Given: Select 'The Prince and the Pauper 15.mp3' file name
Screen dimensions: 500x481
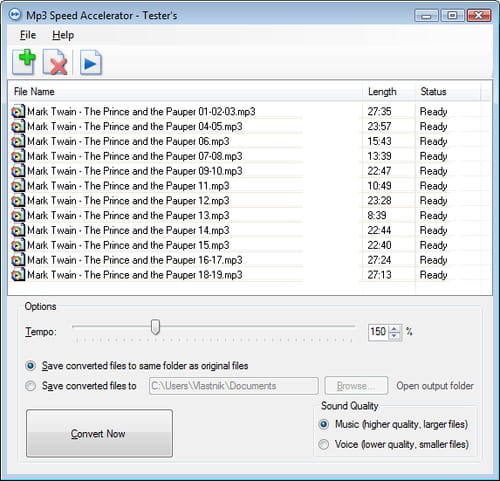Looking at the screenshot, I should 128,245.
